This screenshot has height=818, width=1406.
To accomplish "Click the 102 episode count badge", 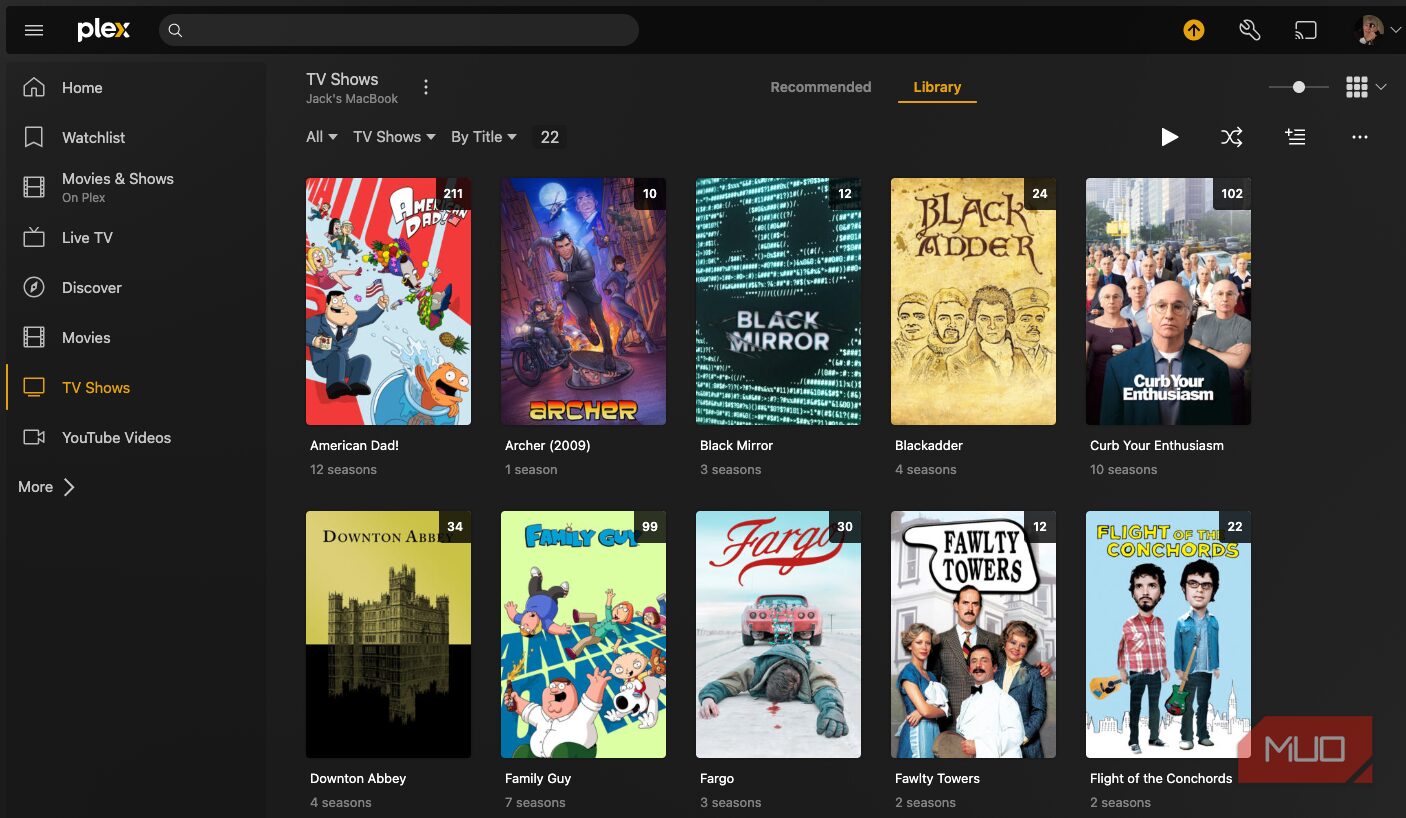I will point(1232,193).
